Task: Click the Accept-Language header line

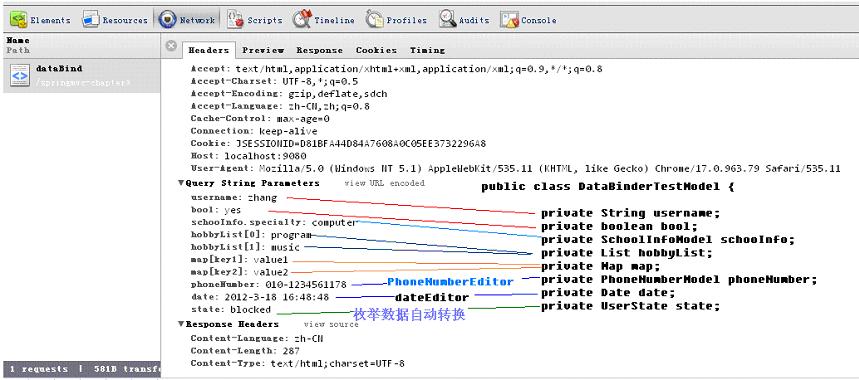Action: click(280, 106)
